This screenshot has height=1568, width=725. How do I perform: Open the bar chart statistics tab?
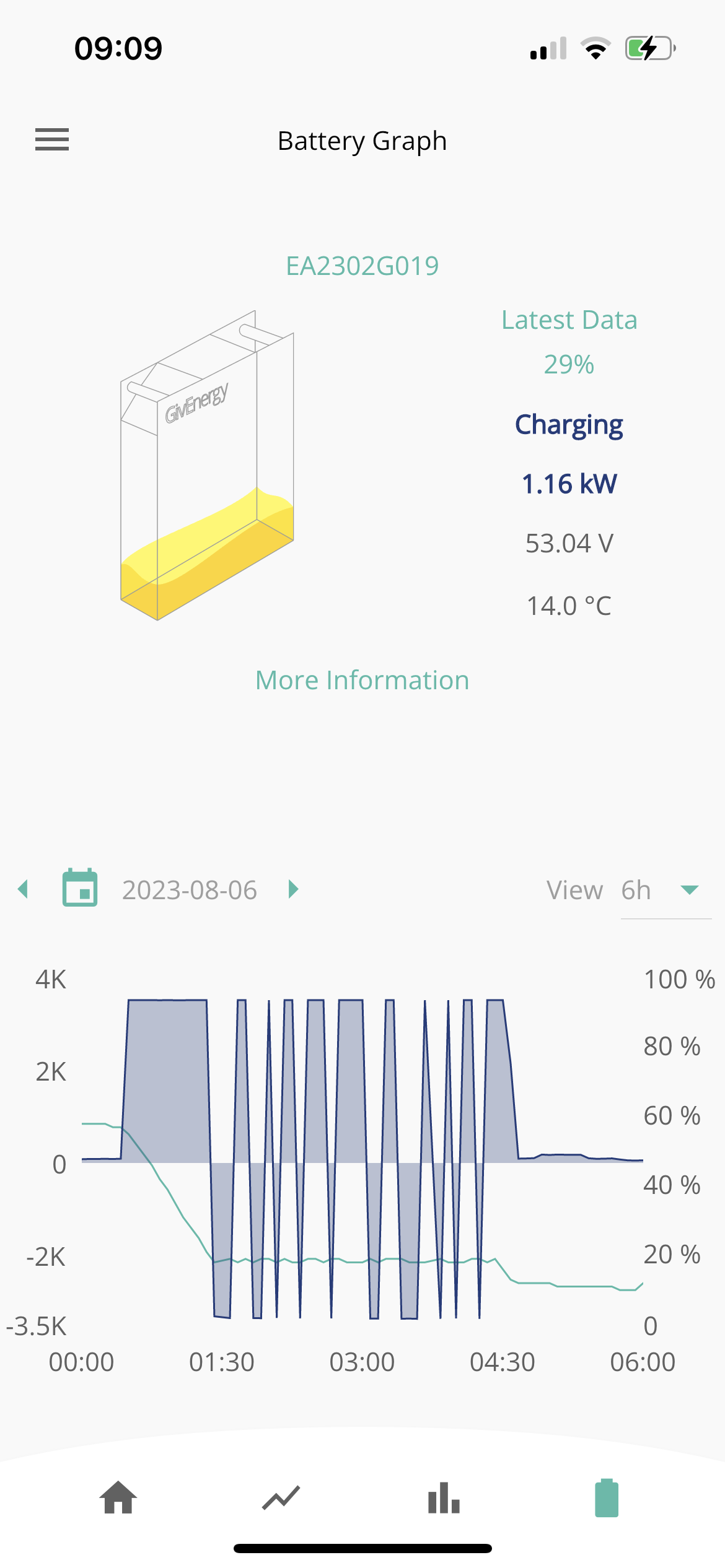click(x=444, y=1498)
